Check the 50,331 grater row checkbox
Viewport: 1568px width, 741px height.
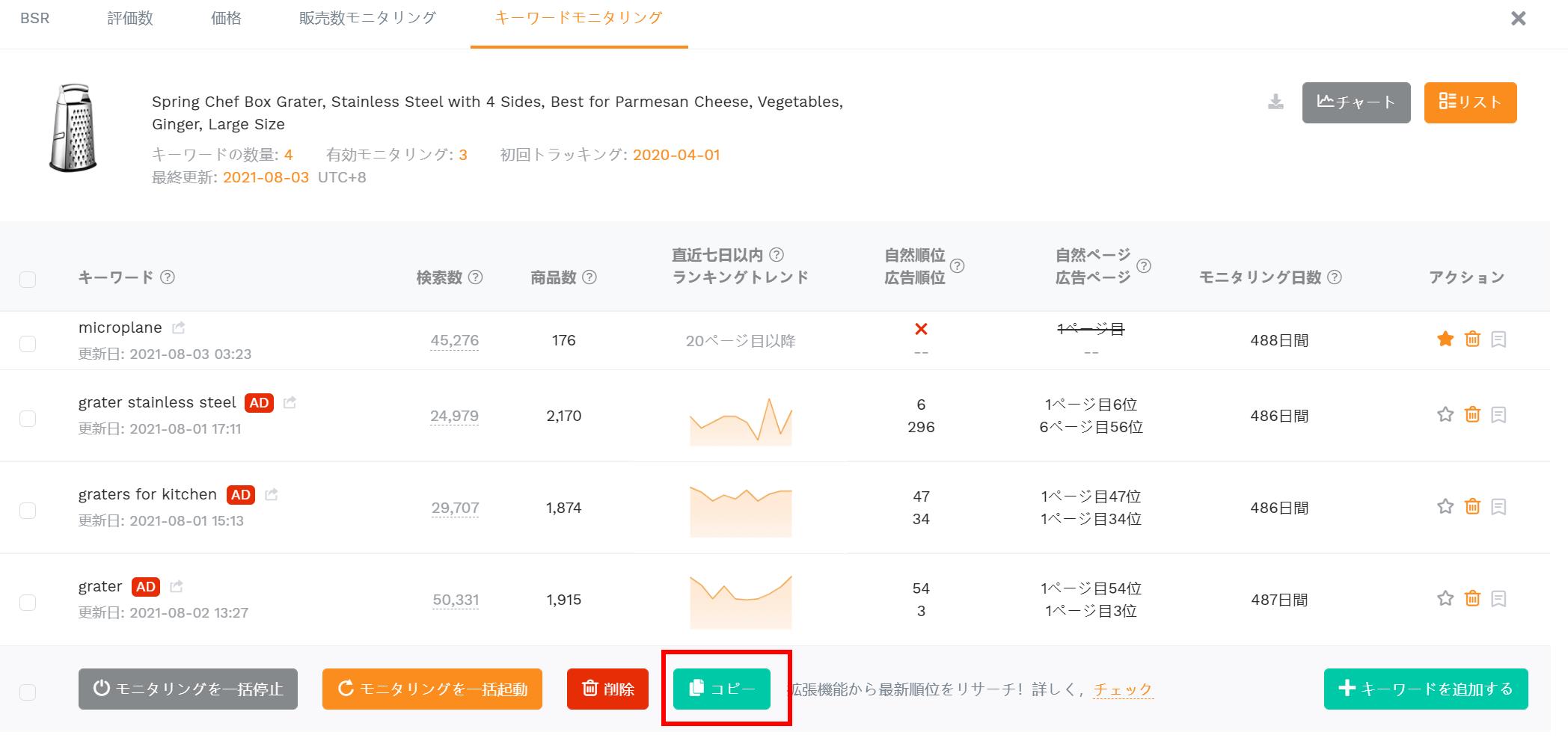pos(28,603)
